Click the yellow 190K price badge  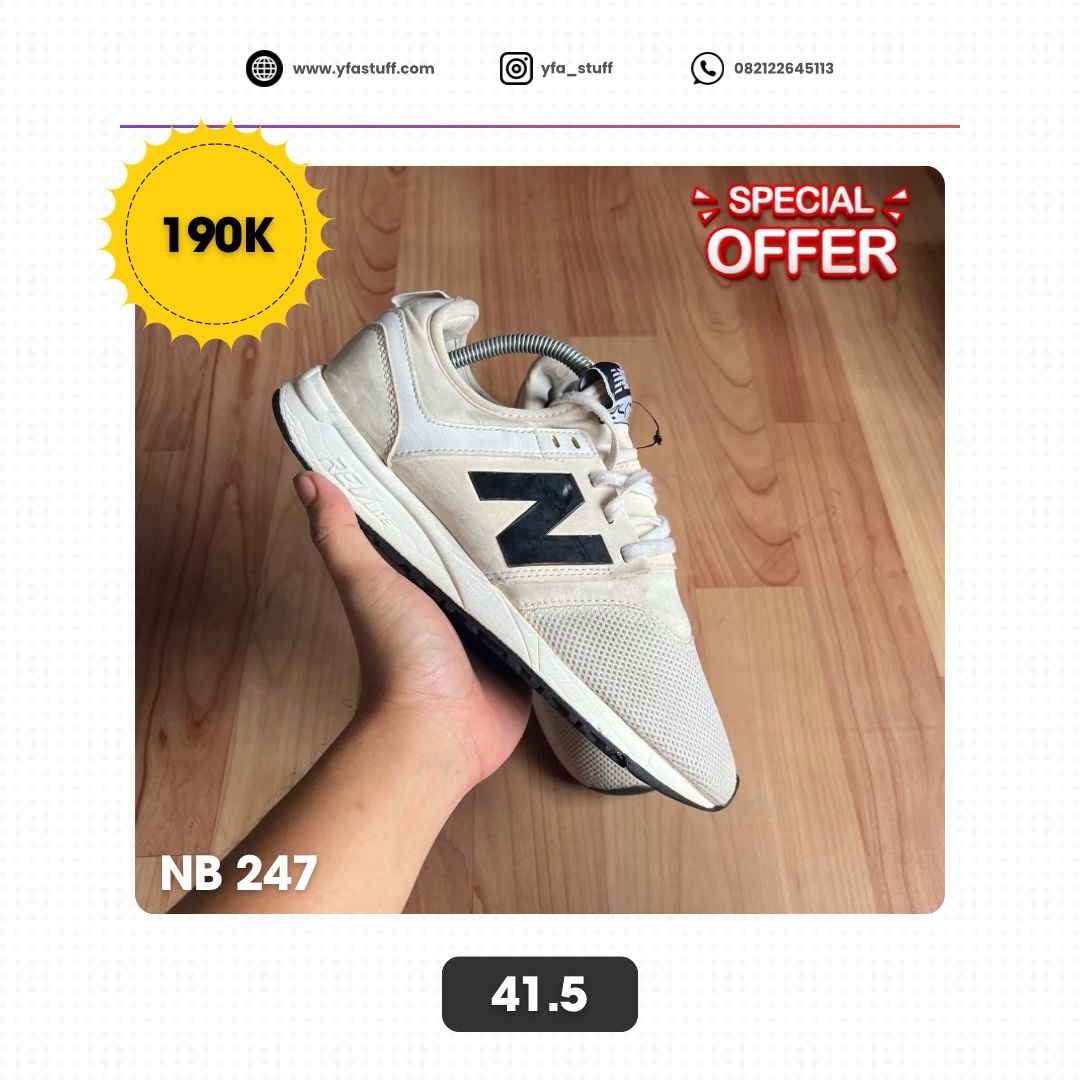pyautogui.click(x=217, y=234)
